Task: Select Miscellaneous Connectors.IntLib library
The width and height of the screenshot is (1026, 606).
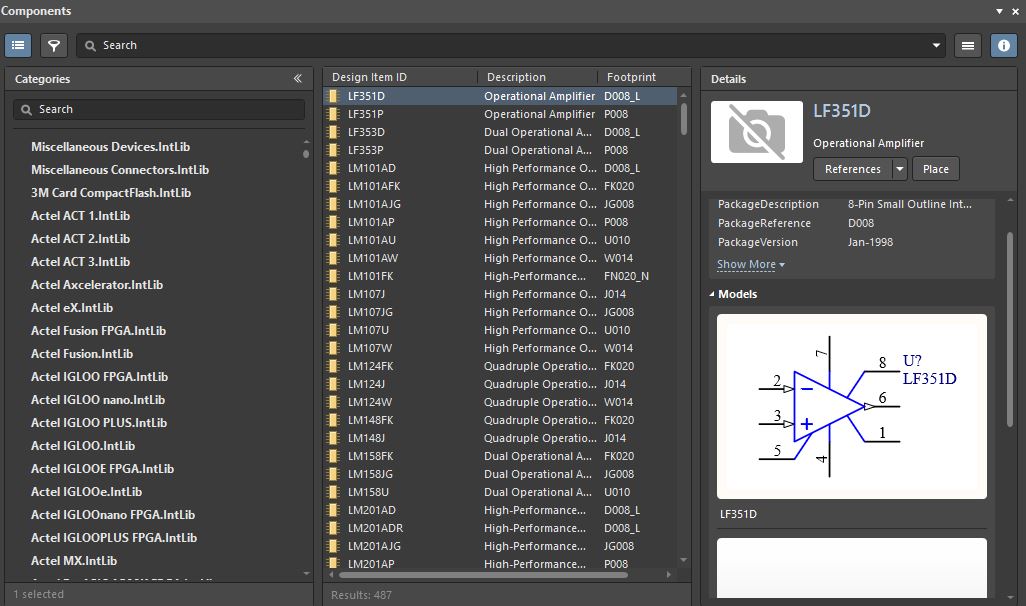Action: [x=120, y=169]
